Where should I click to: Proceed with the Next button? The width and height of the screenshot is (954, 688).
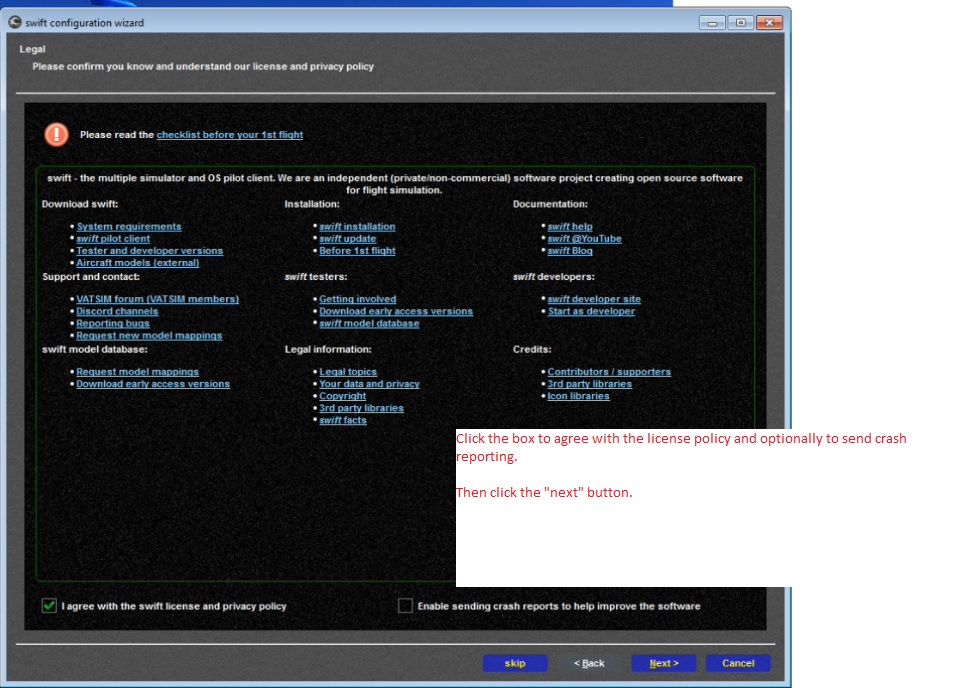point(664,663)
